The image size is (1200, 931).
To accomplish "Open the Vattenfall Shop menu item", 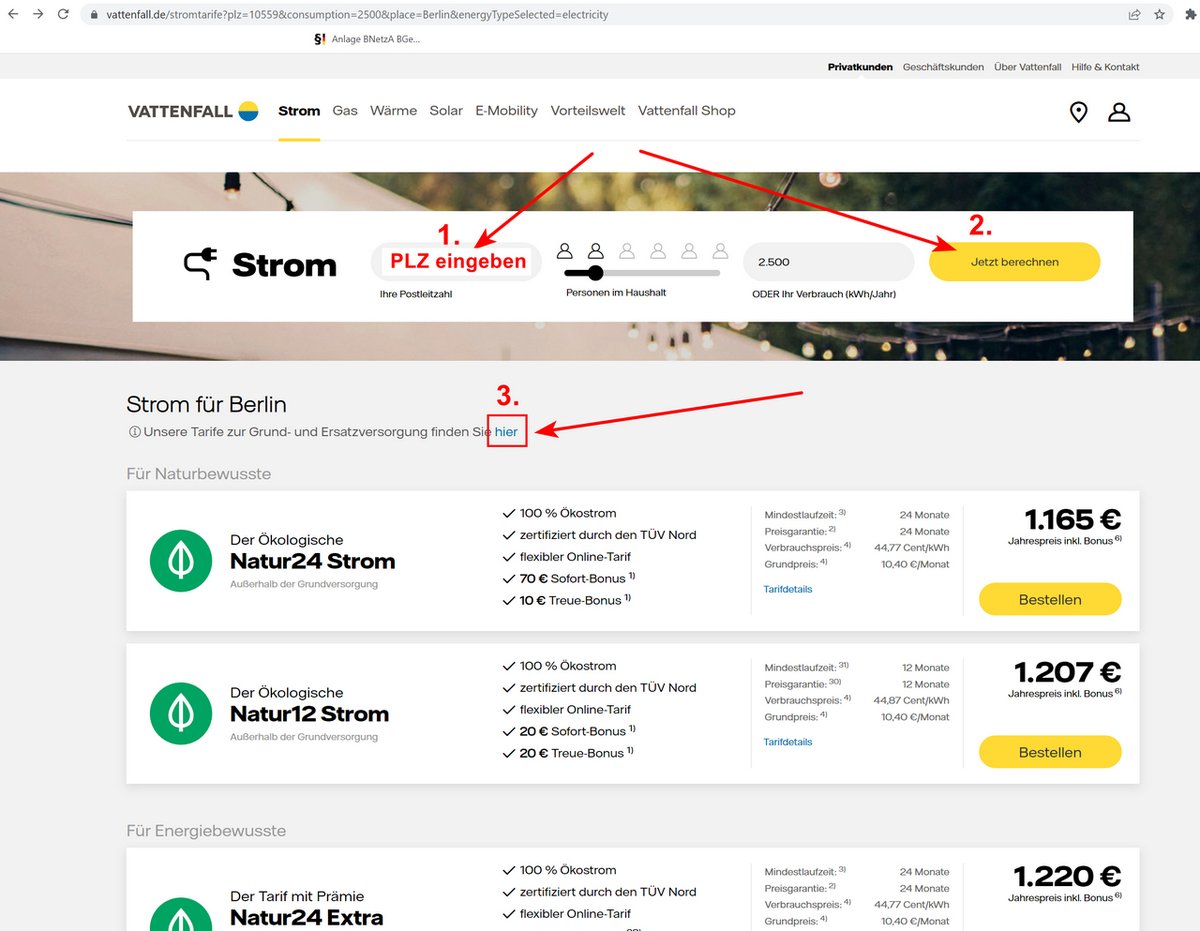I will [x=687, y=111].
